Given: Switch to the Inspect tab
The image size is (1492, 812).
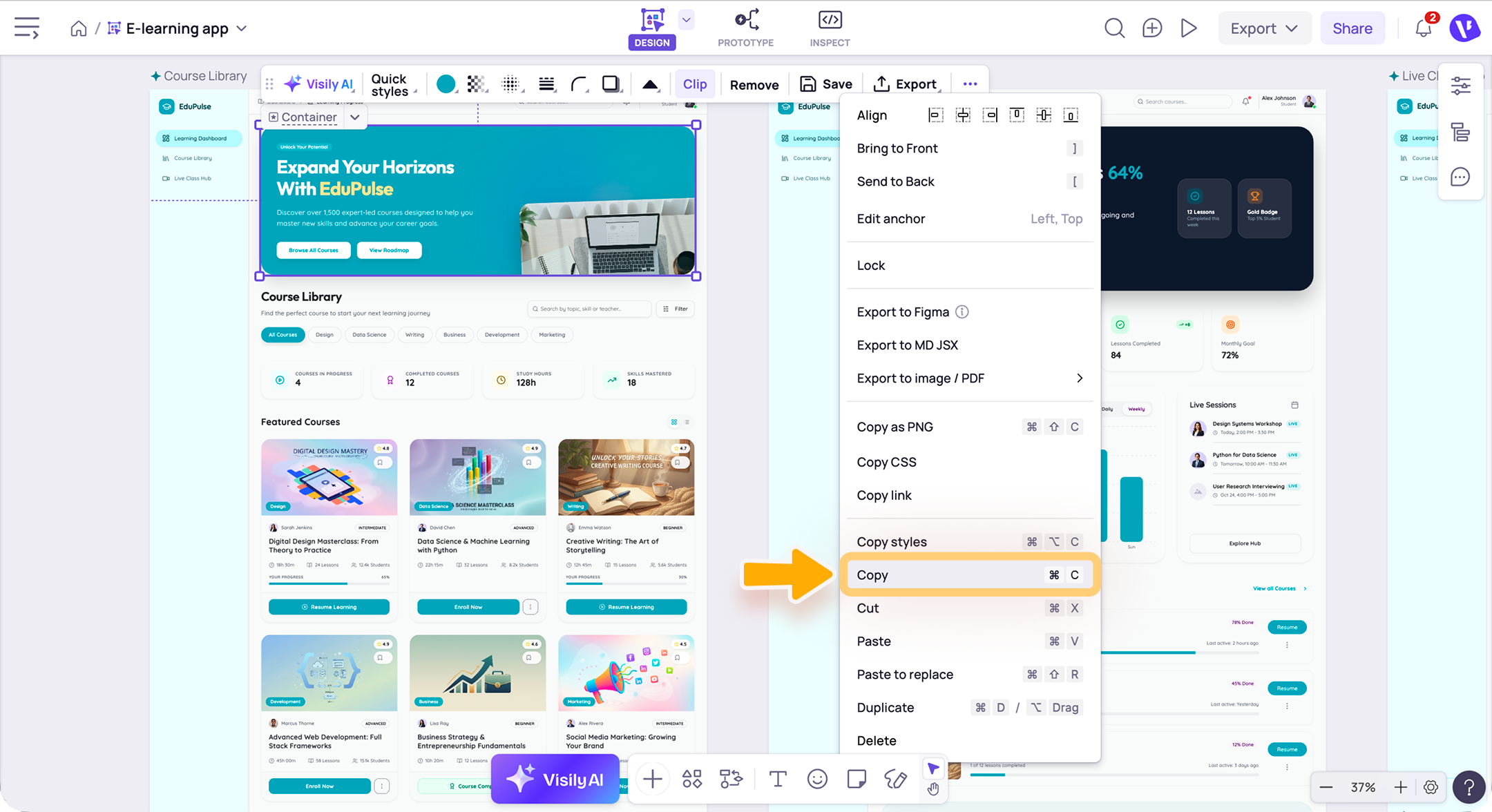Looking at the screenshot, I should click(830, 28).
